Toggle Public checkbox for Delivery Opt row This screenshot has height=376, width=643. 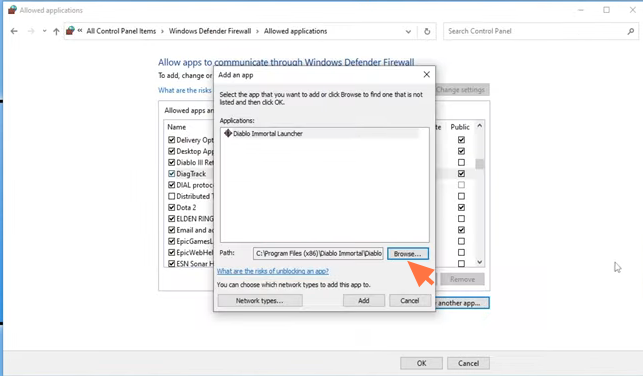461,140
